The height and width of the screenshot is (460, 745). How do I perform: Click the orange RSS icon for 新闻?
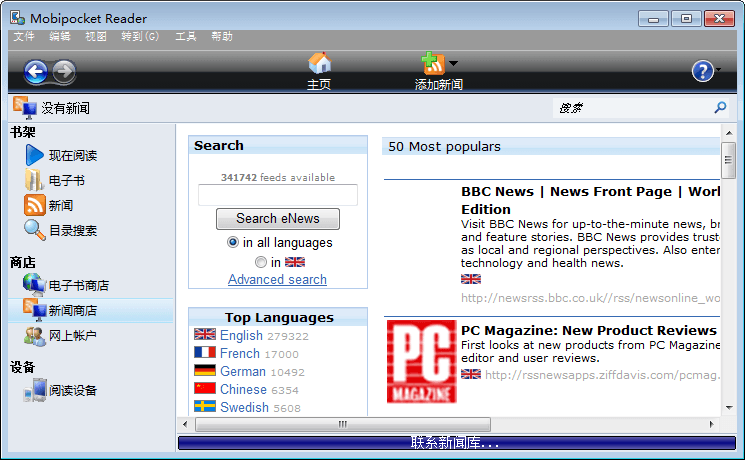[35, 205]
